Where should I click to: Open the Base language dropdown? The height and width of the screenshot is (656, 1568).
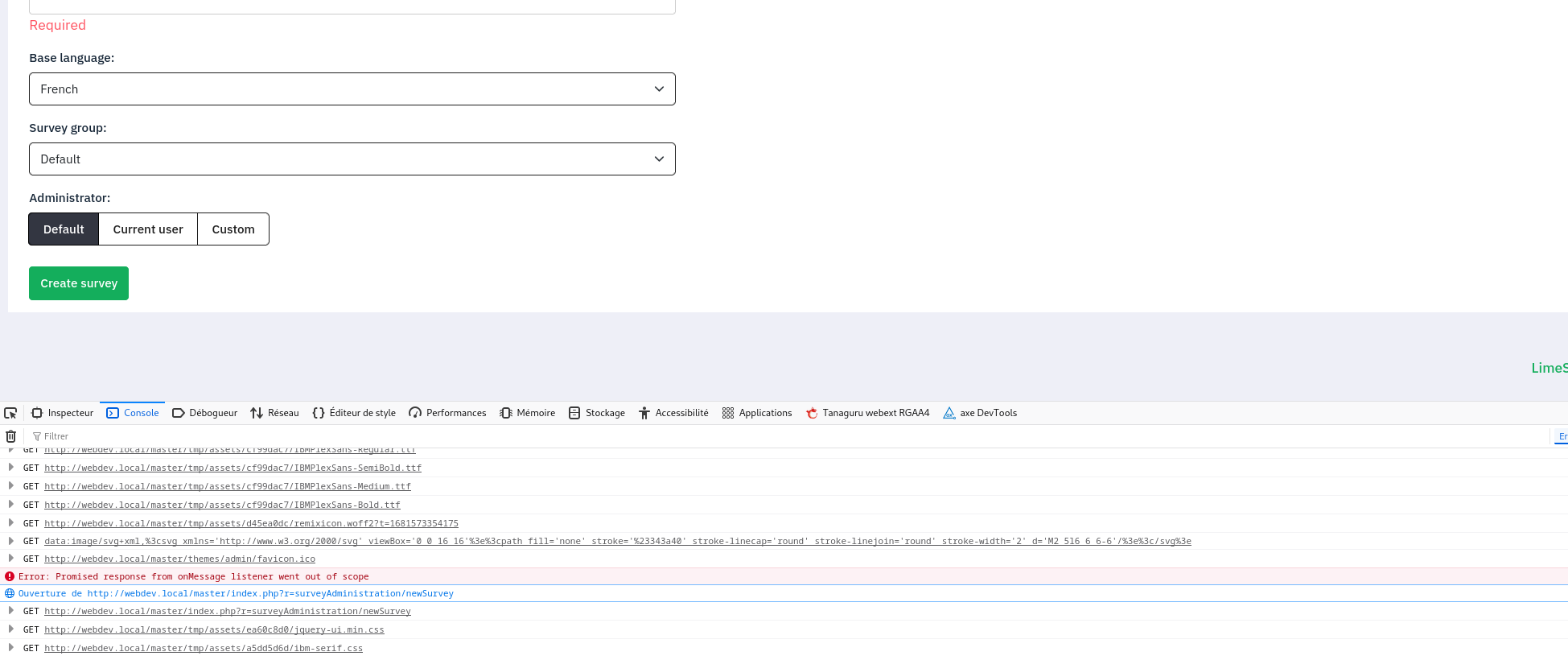tap(352, 89)
